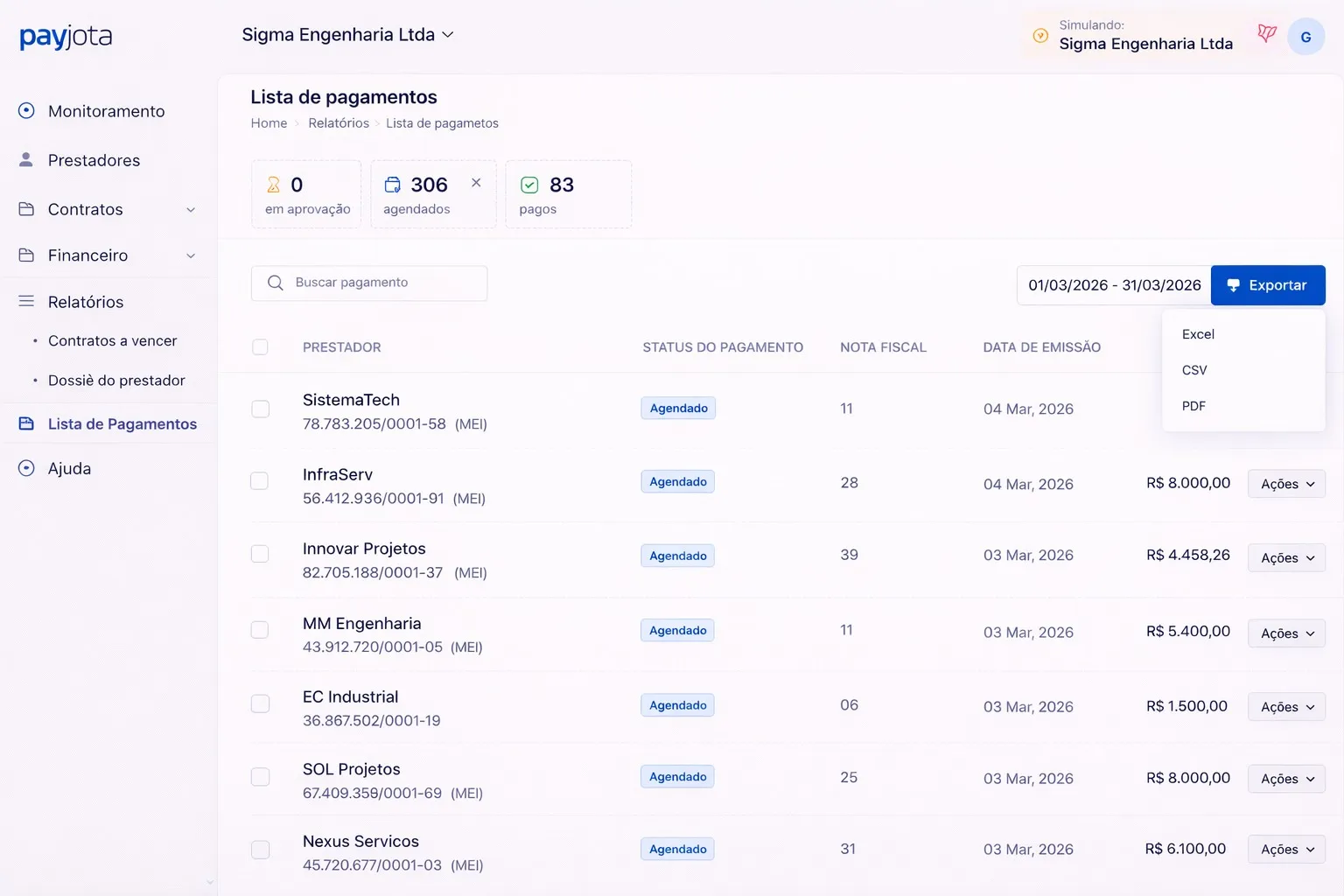Click the payjota logo
This screenshot has width=1344, height=896.
coord(66,37)
